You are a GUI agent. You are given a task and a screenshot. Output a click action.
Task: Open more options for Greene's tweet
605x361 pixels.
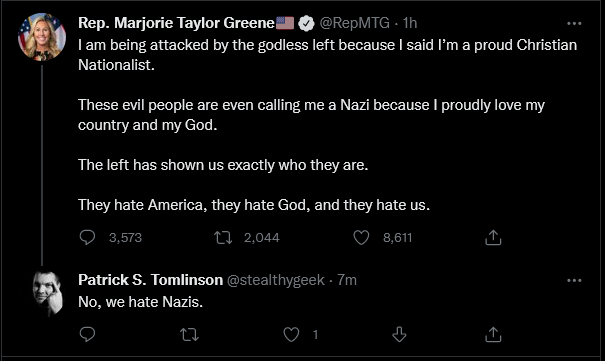[x=574, y=24]
